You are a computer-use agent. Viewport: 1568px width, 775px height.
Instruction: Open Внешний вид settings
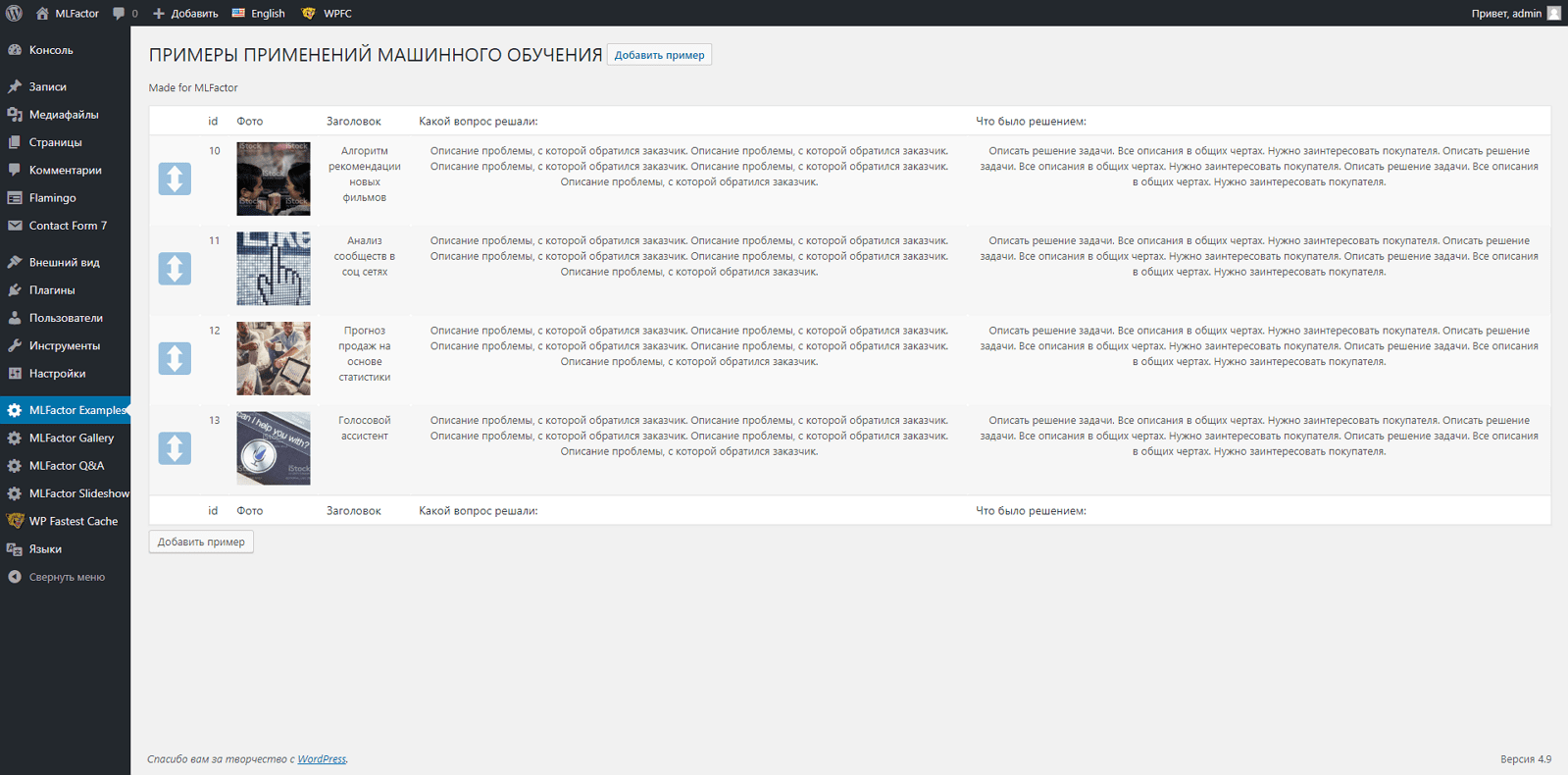tap(65, 263)
